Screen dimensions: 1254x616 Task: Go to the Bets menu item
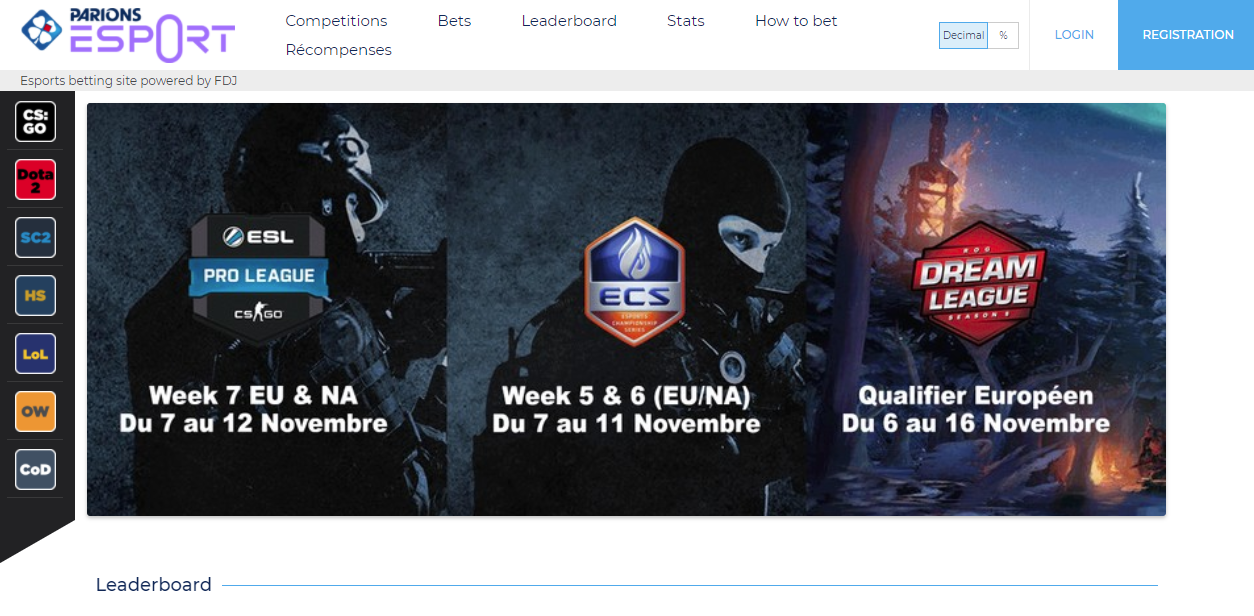coord(454,21)
